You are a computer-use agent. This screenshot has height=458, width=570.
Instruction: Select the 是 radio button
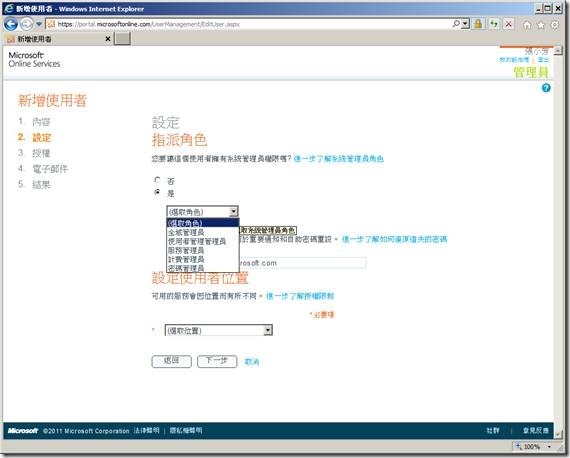[157, 192]
